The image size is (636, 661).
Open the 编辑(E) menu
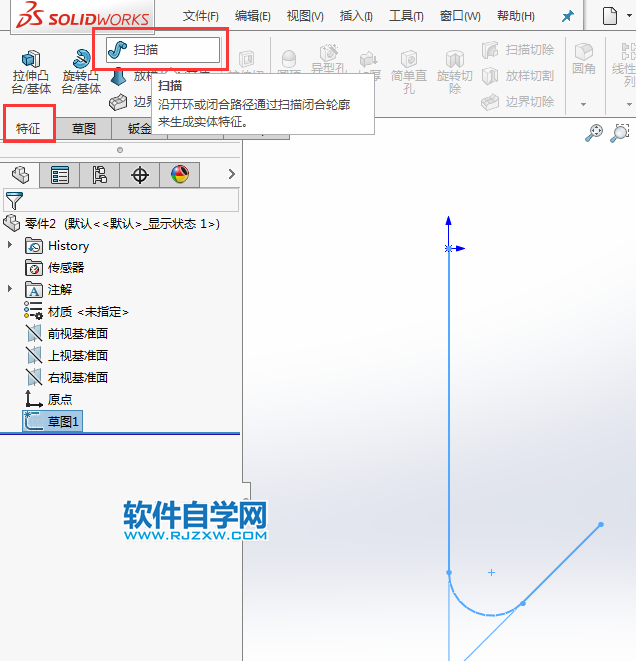252,16
